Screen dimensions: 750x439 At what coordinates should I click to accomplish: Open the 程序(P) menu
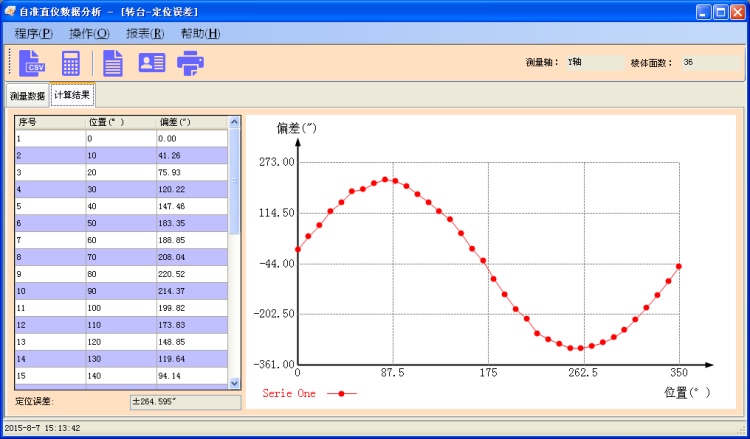(35, 33)
